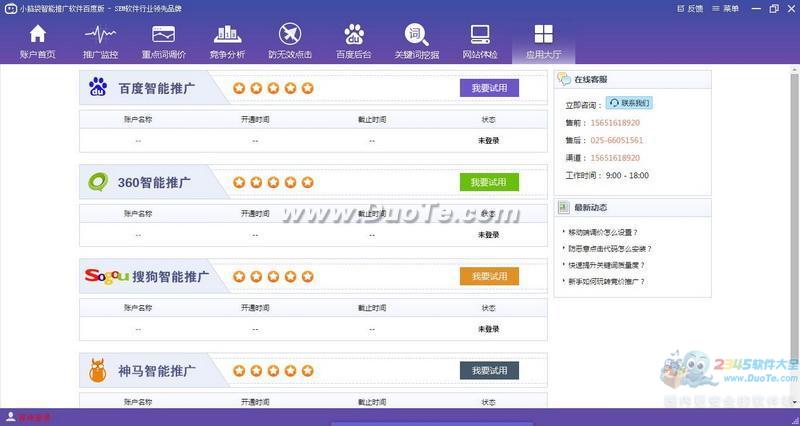This screenshot has width=800, height=426.
Task: Click the 搜狗智能推广 heading
Action: click(x=170, y=277)
